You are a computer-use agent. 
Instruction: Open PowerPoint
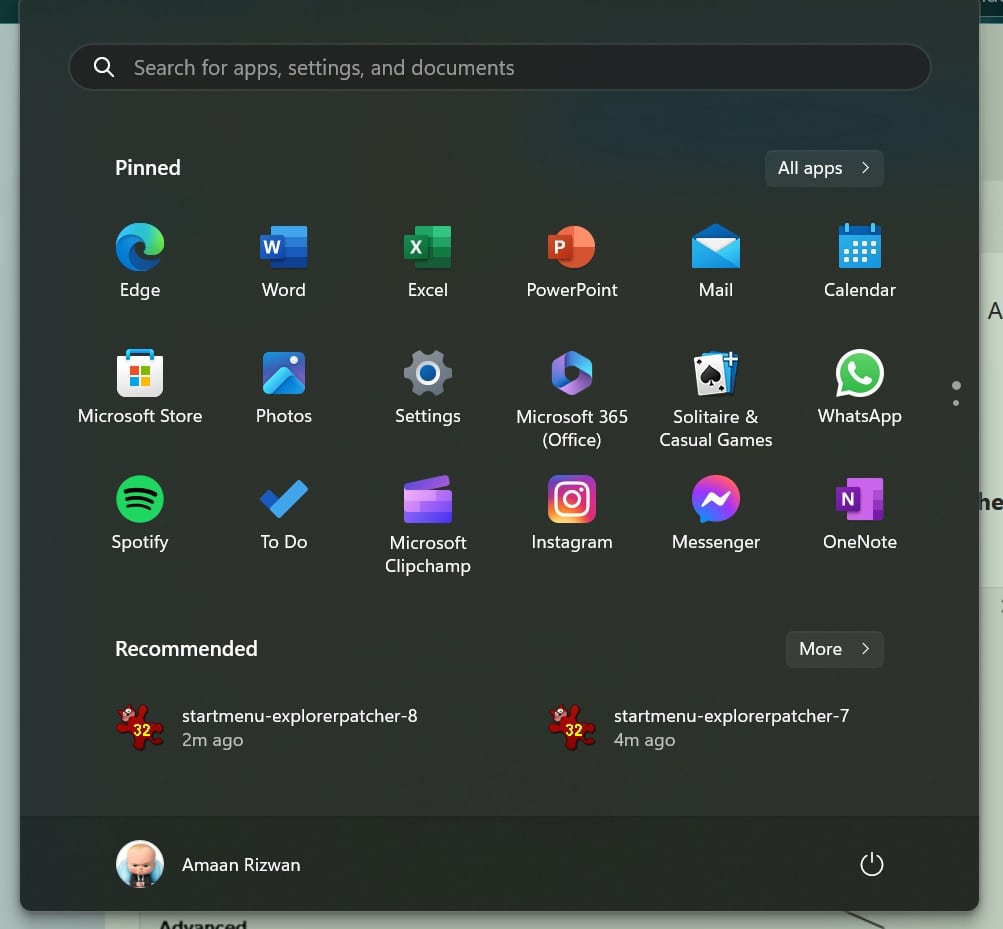coord(571,260)
